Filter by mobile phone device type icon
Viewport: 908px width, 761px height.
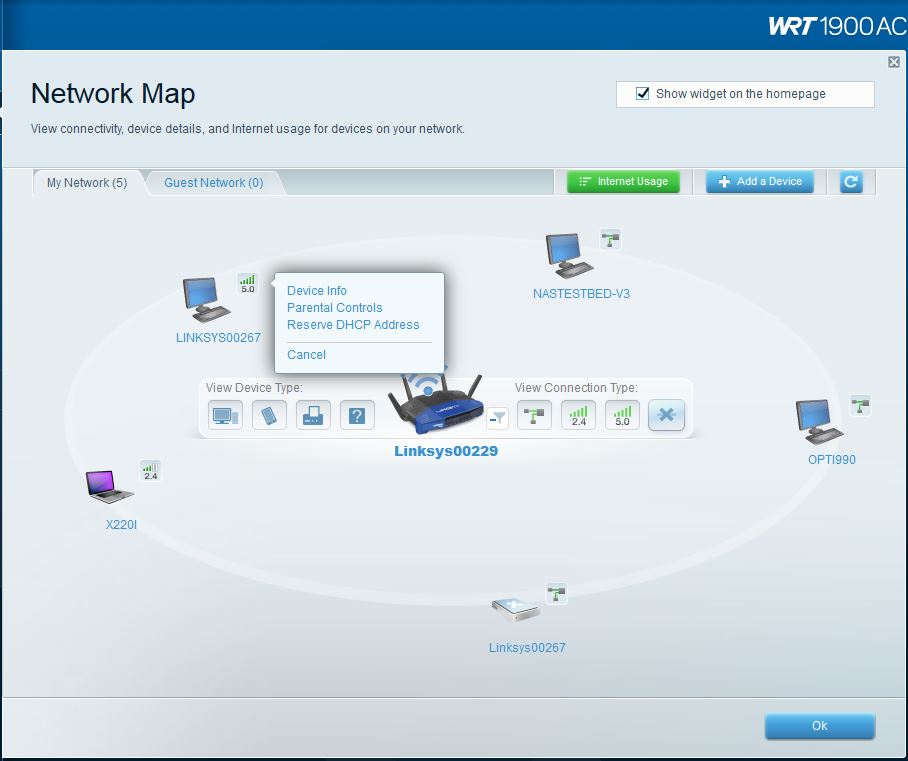pyautogui.click(x=269, y=415)
